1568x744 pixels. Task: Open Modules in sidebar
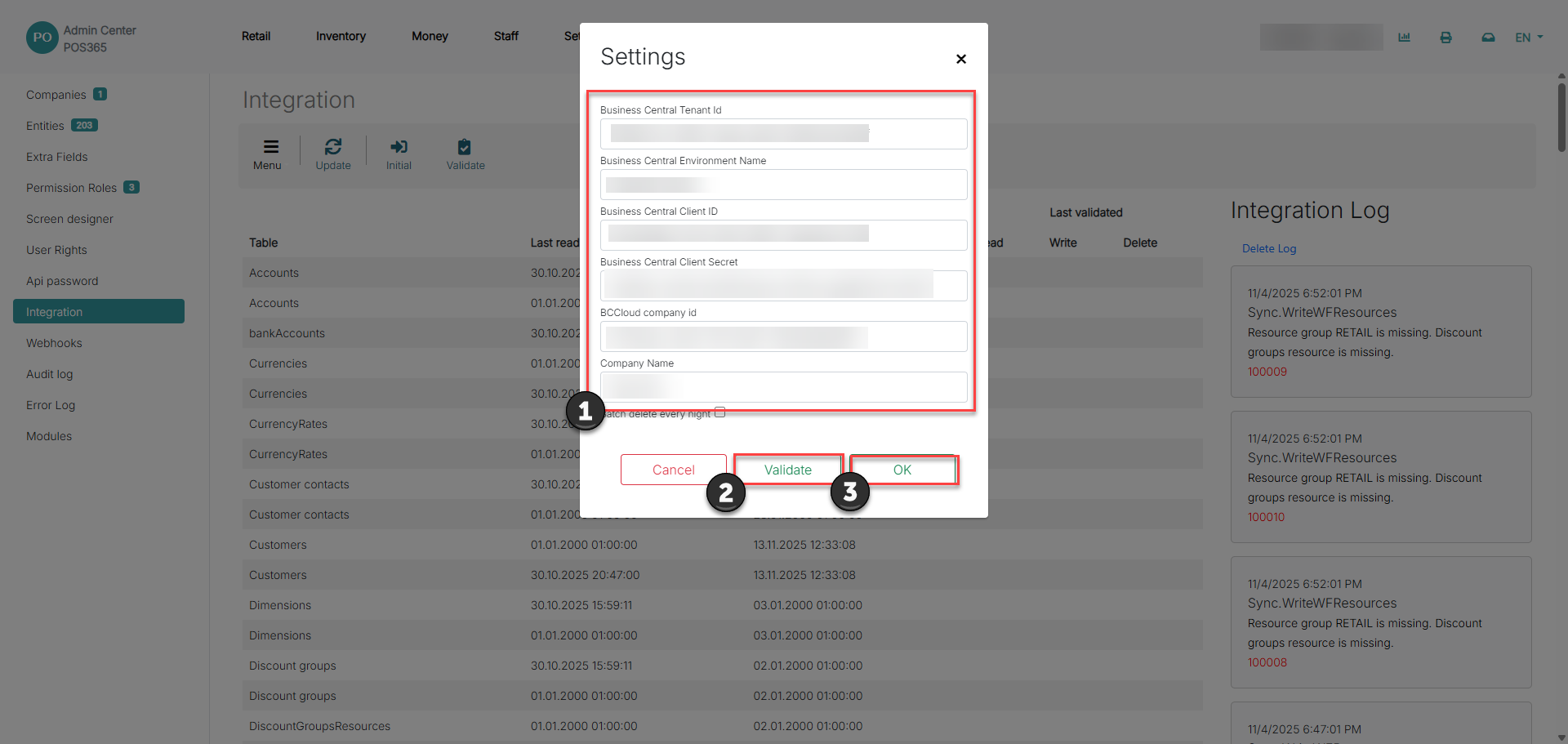point(49,436)
